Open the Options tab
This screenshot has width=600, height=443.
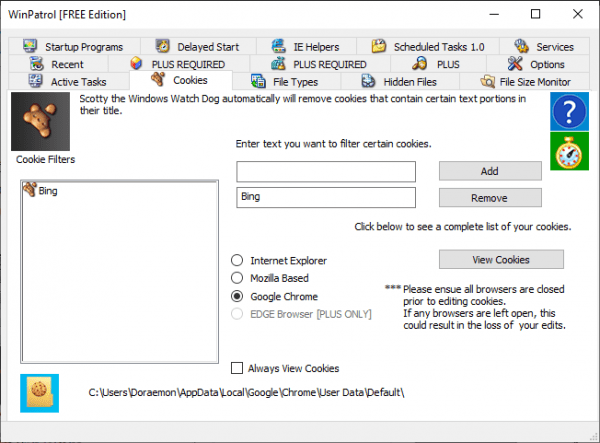(x=538, y=64)
